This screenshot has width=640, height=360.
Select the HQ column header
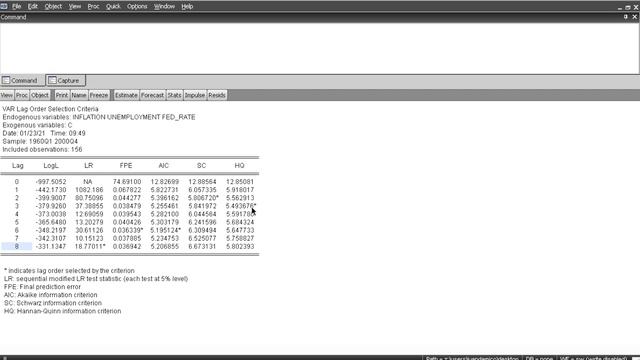click(x=239, y=165)
